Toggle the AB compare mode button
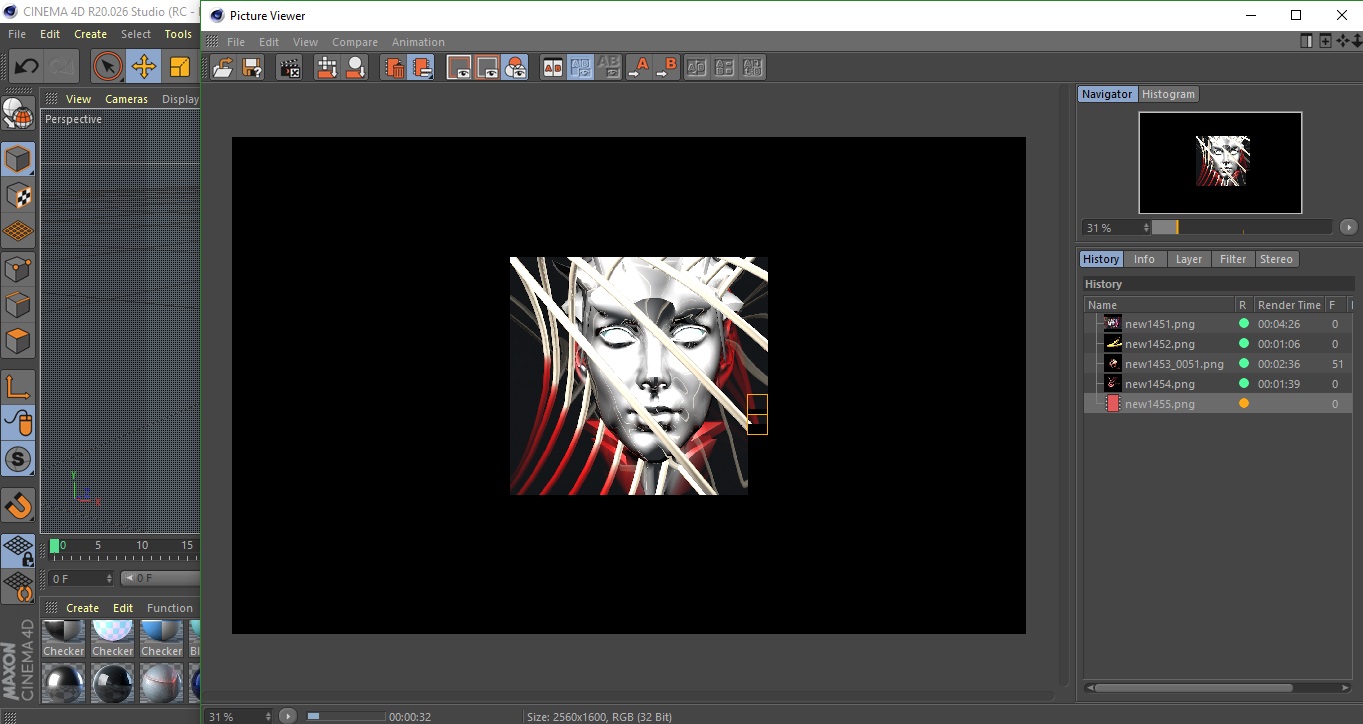This screenshot has width=1363, height=724. pos(552,68)
